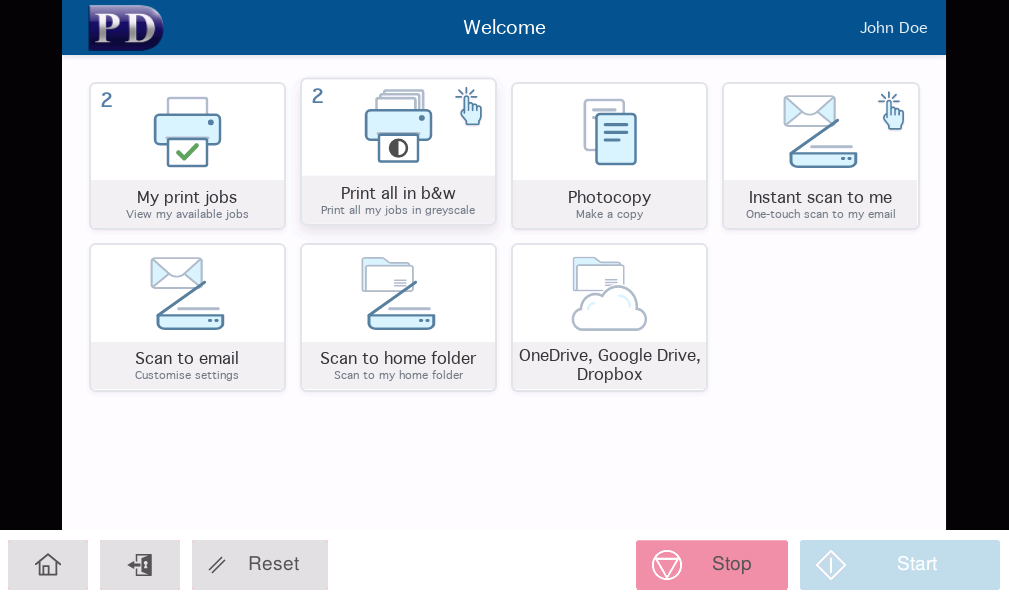1009x593 pixels.
Task: Go to the home screen via the house icon
Action: pos(48,565)
